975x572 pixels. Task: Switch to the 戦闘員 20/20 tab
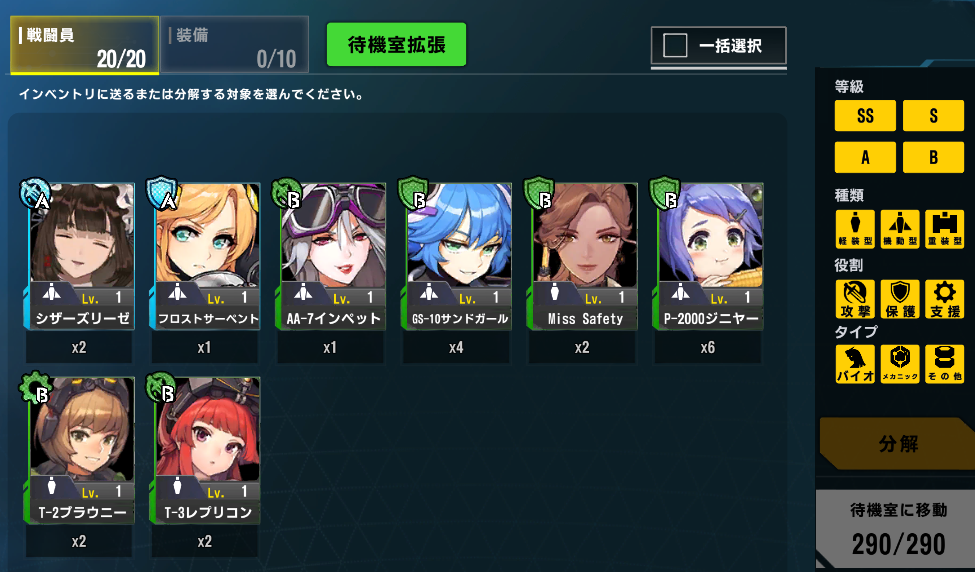coord(85,45)
